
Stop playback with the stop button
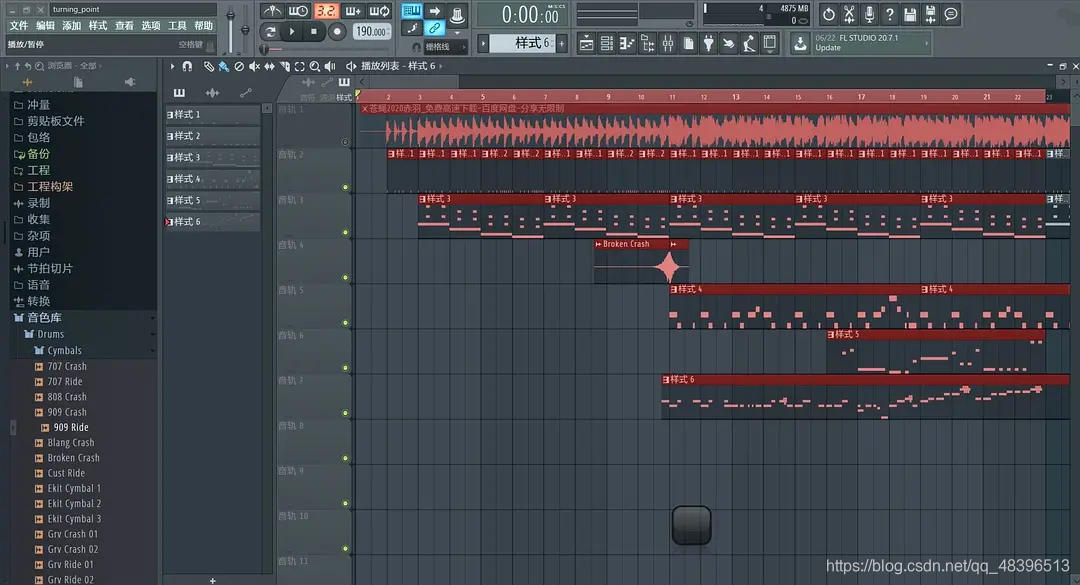pyautogui.click(x=314, y=32)
